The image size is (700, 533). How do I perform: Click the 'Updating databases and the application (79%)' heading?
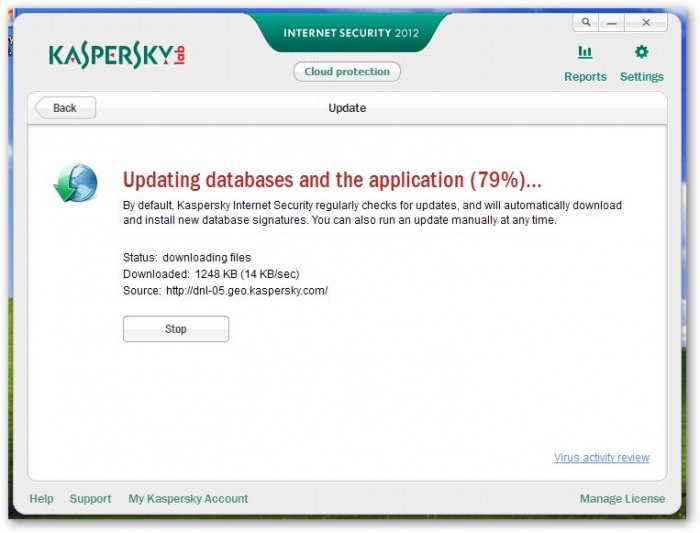point(332,180)
